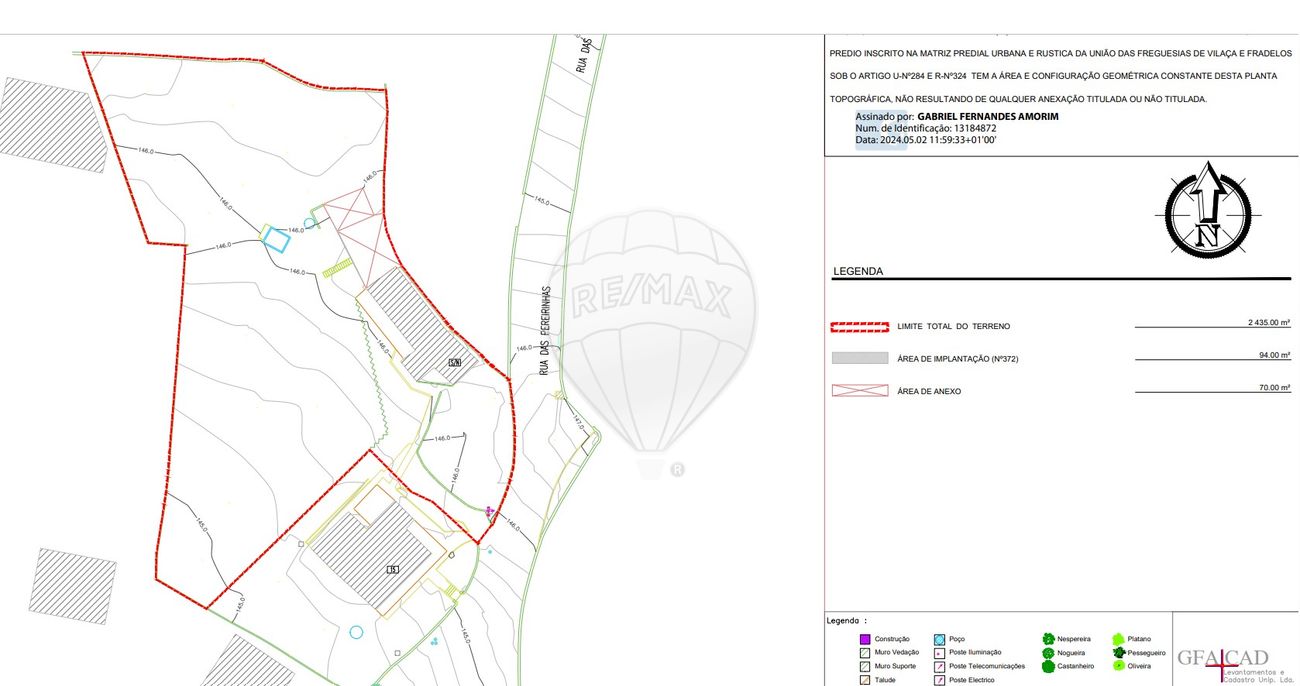The height and width of the screenshot is (686, 1300).
Task: Click the '2 435.00 m²' area value
Action: click(x=1268, y=322)
